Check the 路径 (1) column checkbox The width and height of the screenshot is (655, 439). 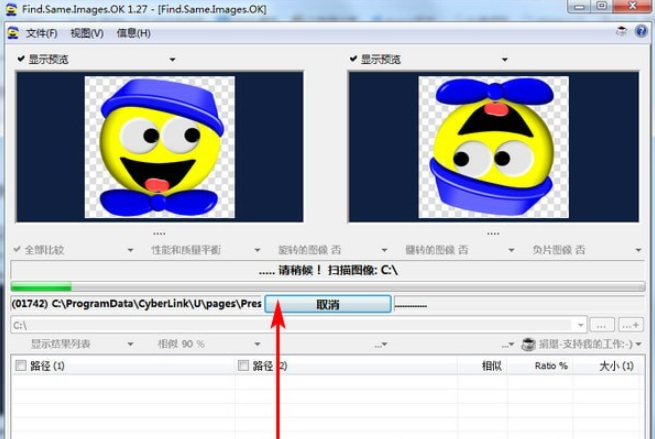click(20, 366)
